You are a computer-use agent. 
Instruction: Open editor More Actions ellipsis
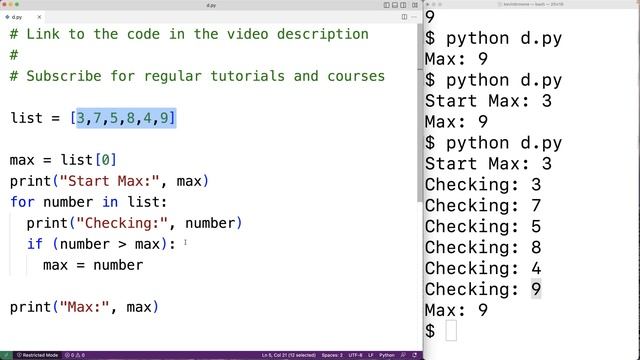pos(414,17)
